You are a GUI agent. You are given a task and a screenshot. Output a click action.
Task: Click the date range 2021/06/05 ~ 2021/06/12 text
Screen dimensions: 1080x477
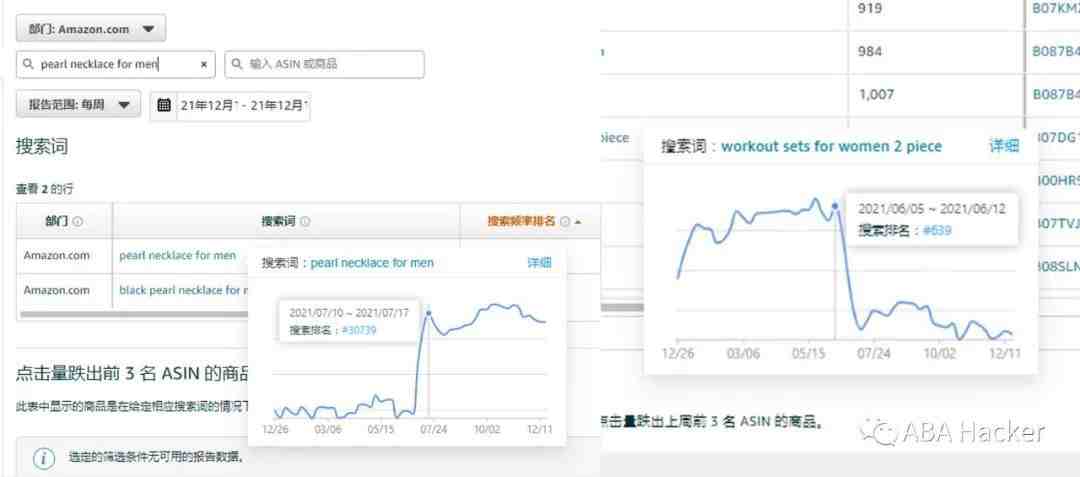[x=931, y=209]
